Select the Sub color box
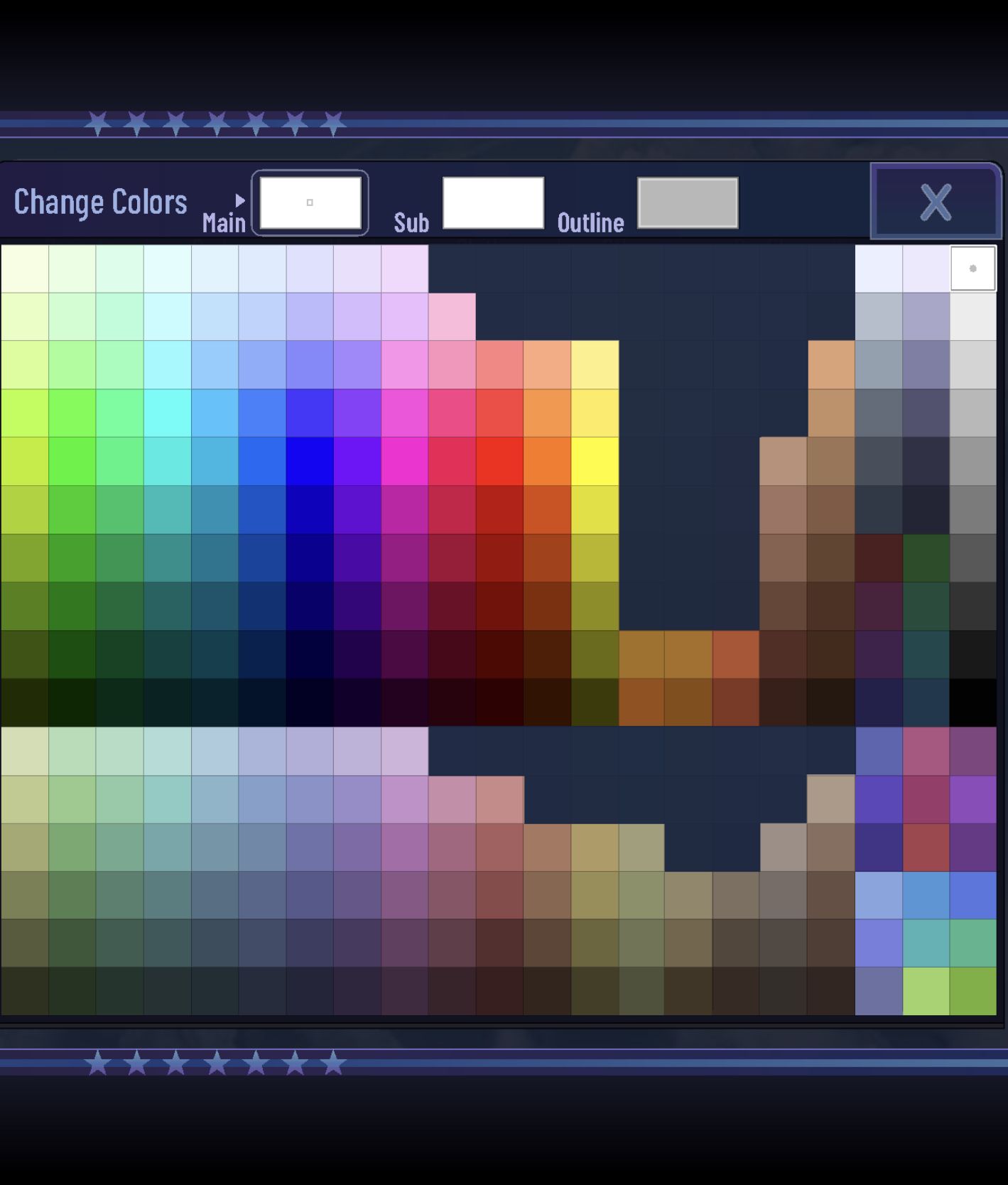Screen dimensions: 1008x1185 493,202
